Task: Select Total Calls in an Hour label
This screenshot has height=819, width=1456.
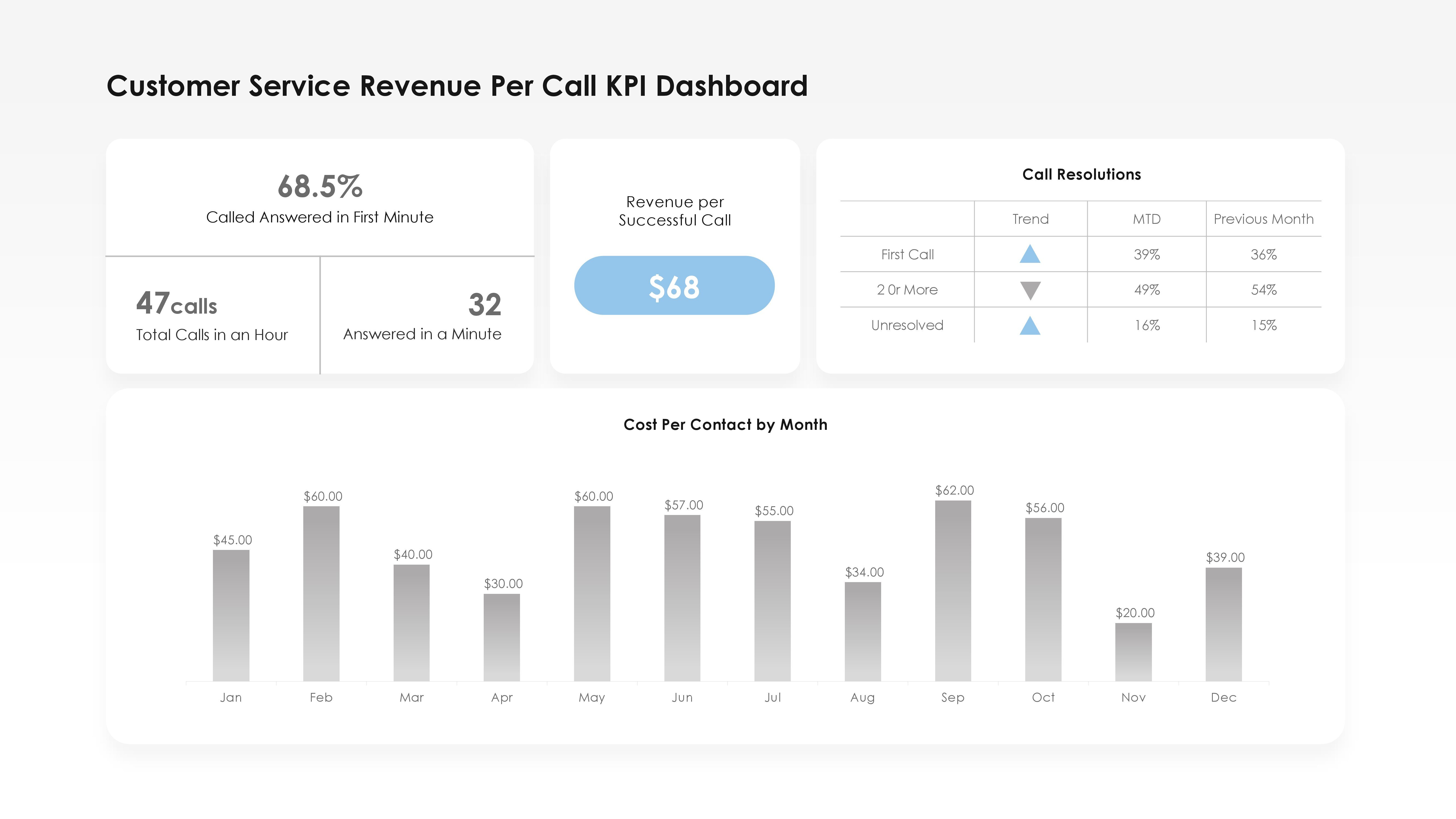Action: (x=212, y=335)
